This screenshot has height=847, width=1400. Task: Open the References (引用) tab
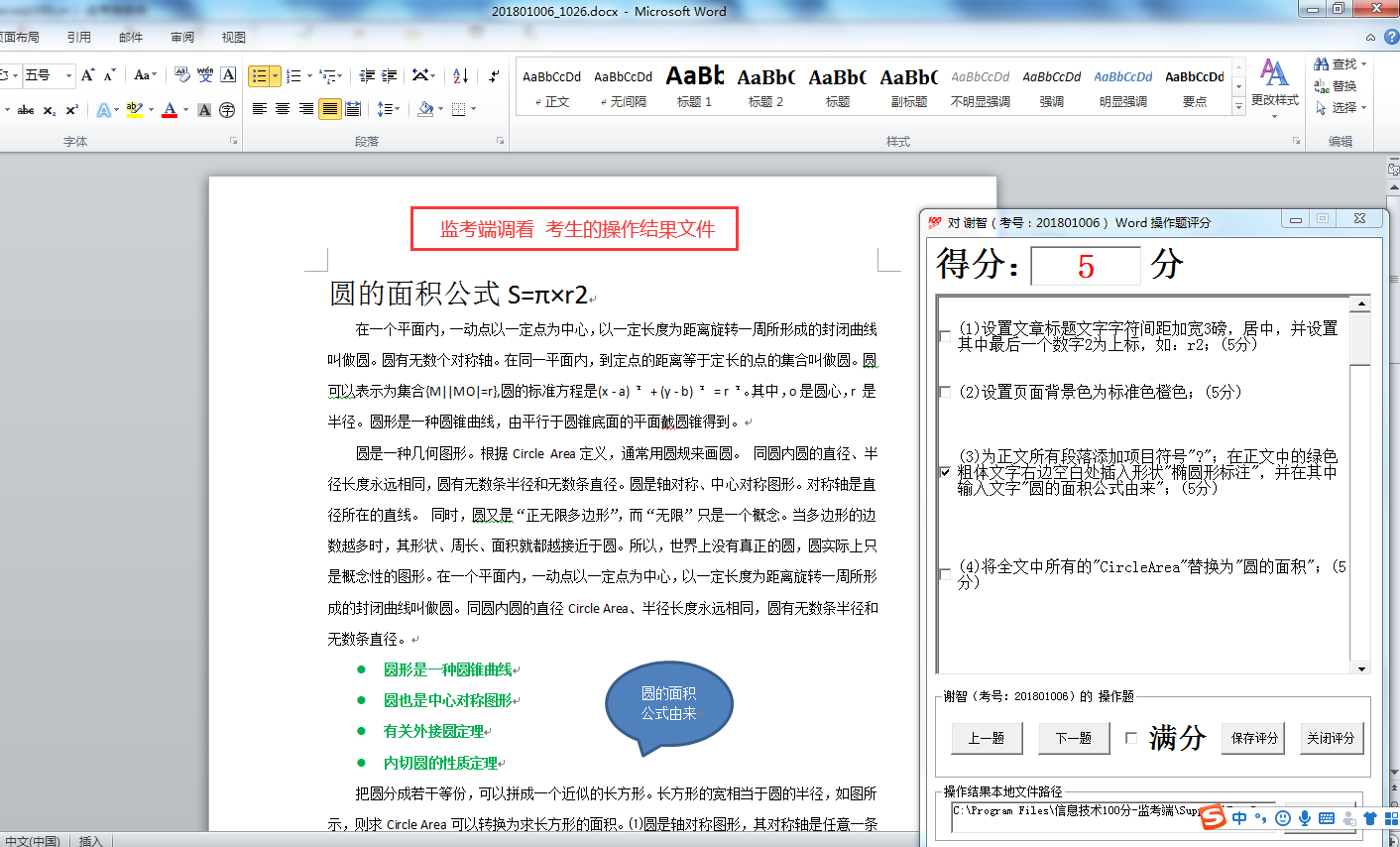[79, 37]
